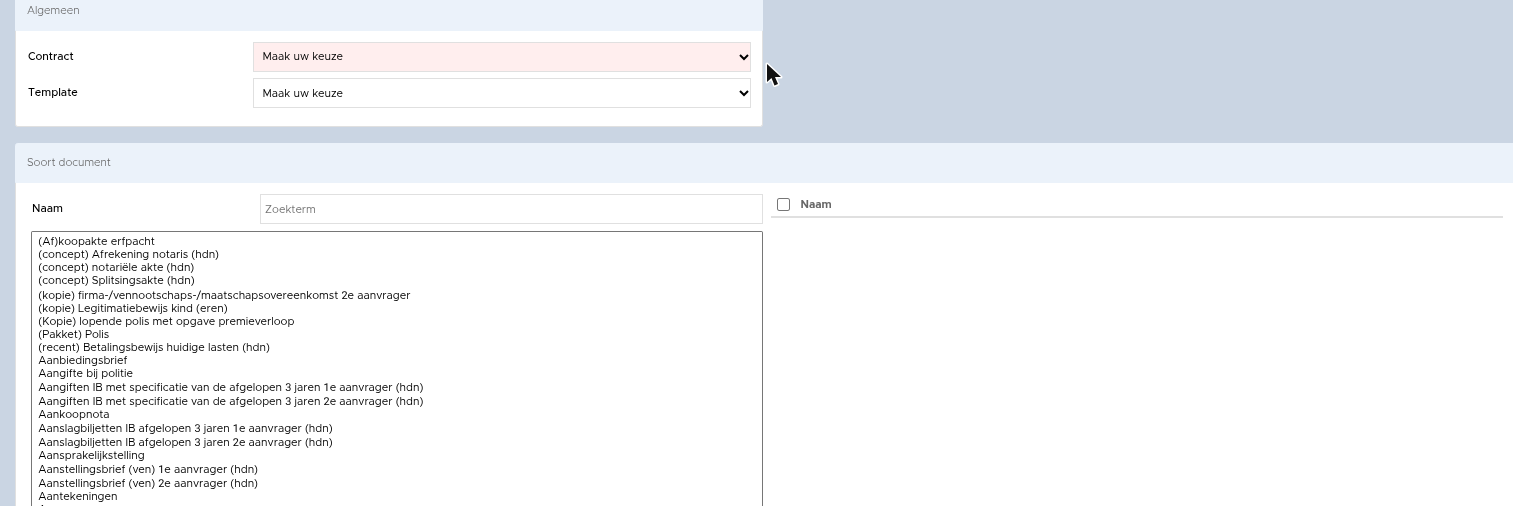Select "(kopie) Legitimatiebewijs kind (eren)"
Screen dimensions: 1513x506
(x=397, y=308)
